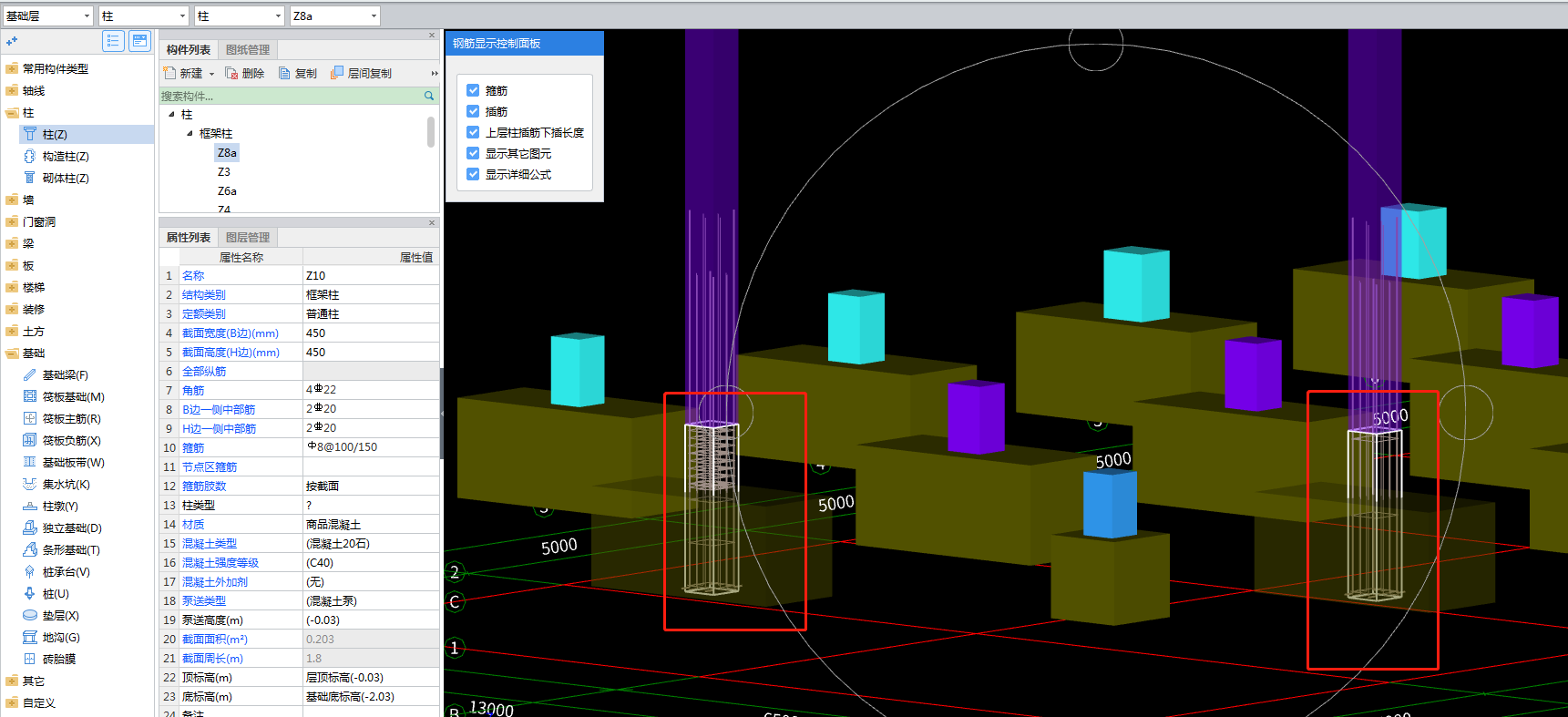Click the 复制 copy icon
This screenshot has width=1568, height=717.
click(x=284, y=73)
